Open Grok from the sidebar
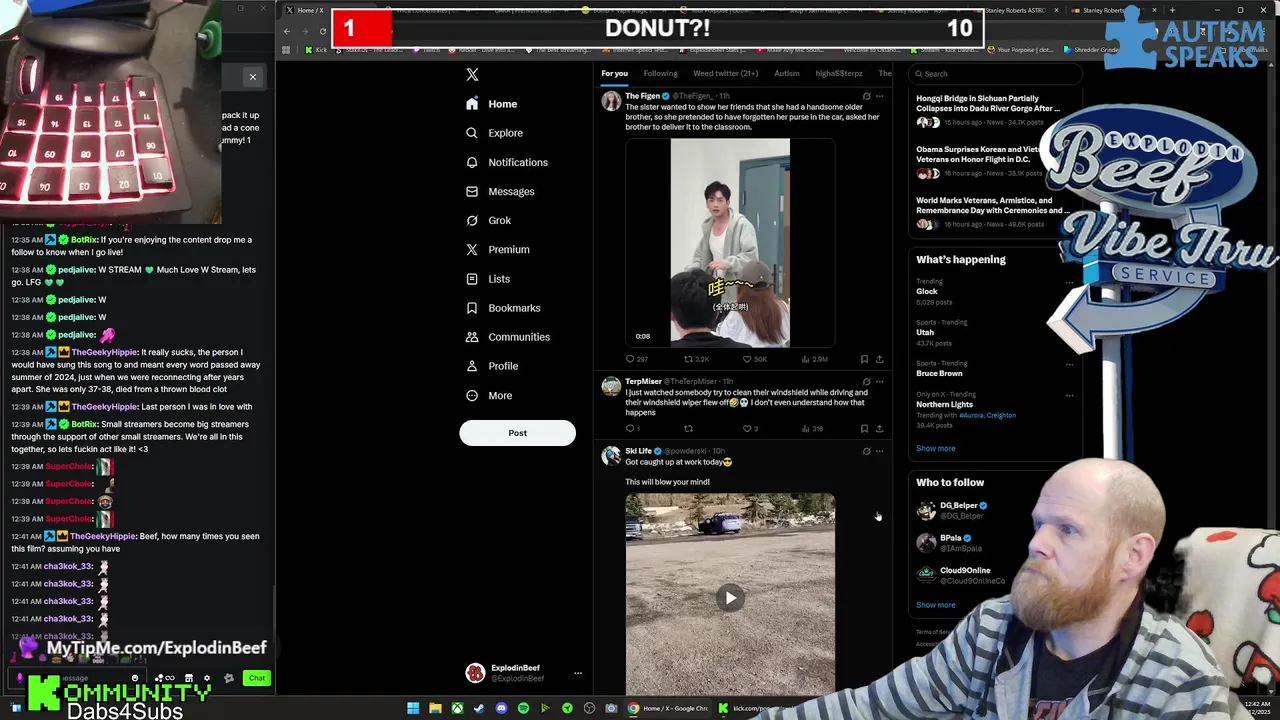This screenshot has height=720, width=1280. tap(489, 220)
